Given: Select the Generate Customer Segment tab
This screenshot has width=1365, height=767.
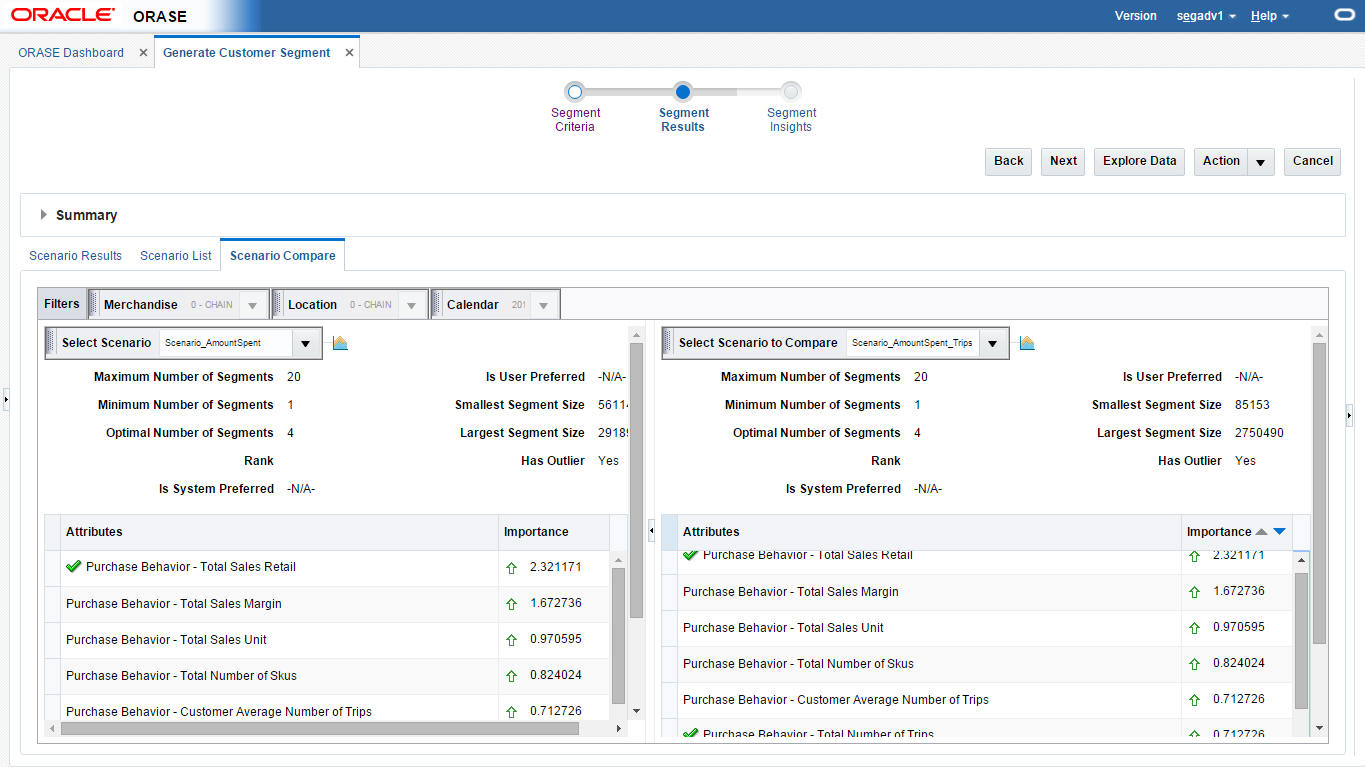Looking at the screenshot, I should coord(247,53).
